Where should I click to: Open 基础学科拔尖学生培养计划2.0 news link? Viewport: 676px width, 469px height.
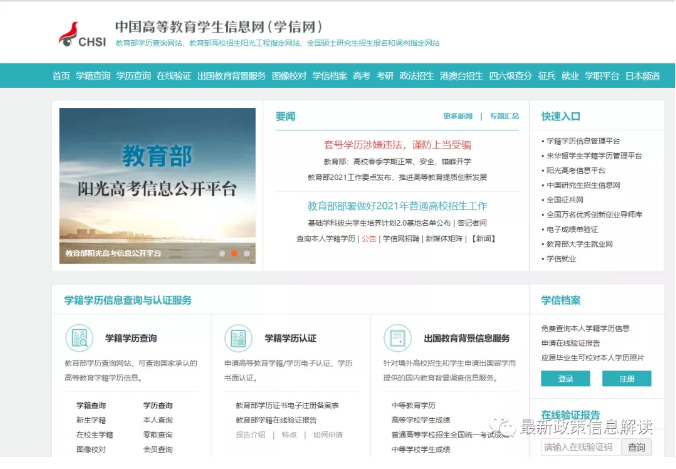[x=379, y=223]
